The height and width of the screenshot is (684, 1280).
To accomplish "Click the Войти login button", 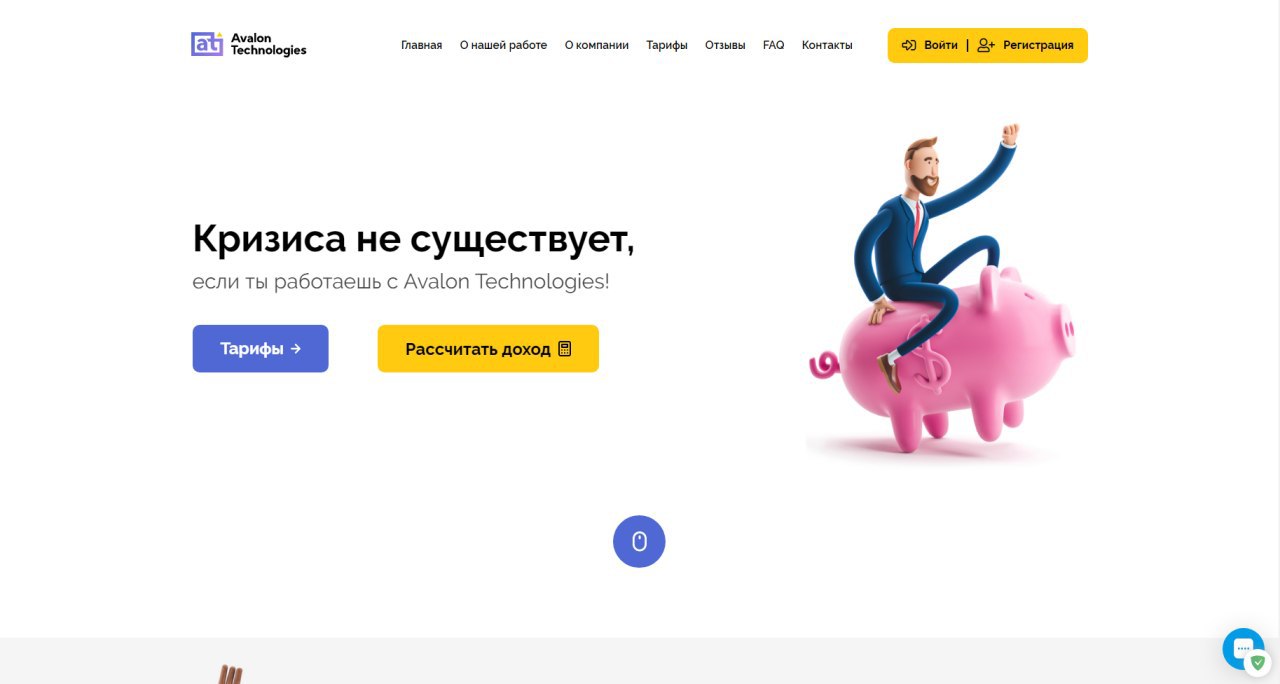I will [x=929, y=45].
